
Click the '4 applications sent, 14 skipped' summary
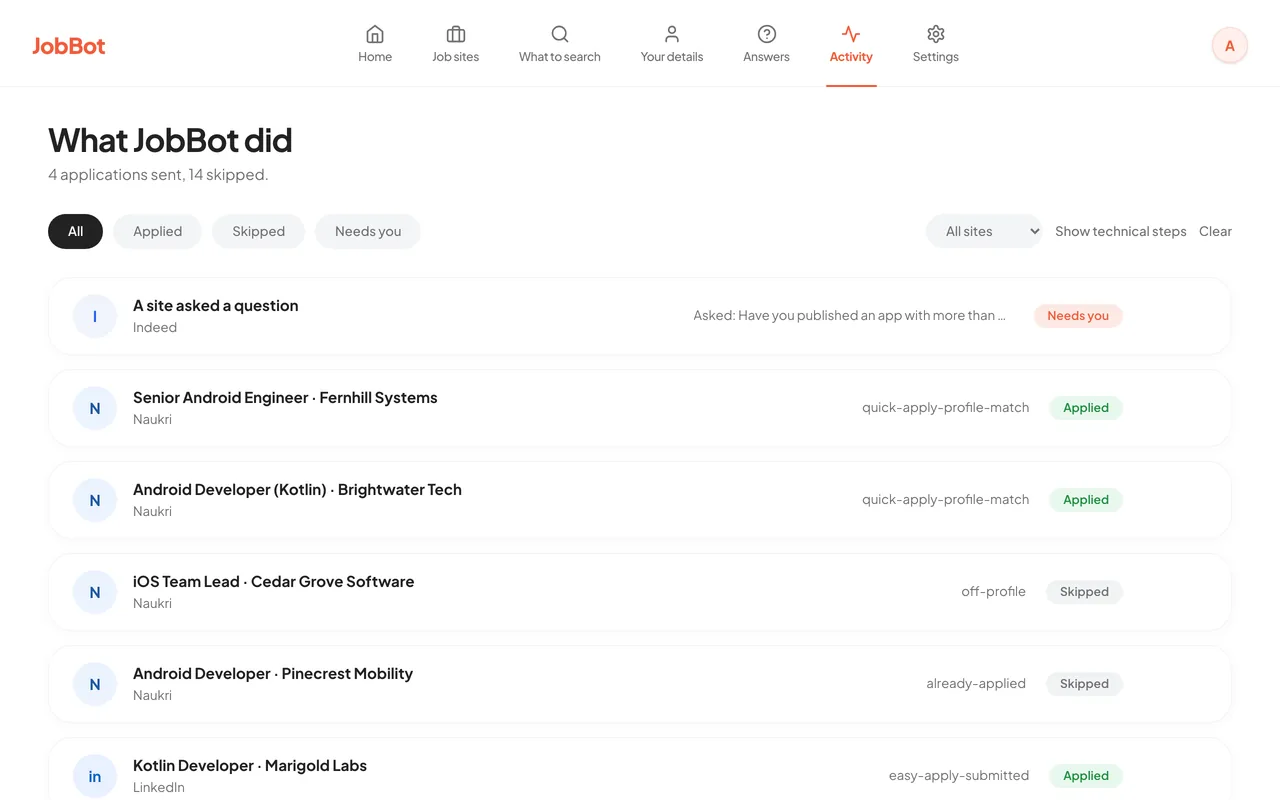click(158, 175)
